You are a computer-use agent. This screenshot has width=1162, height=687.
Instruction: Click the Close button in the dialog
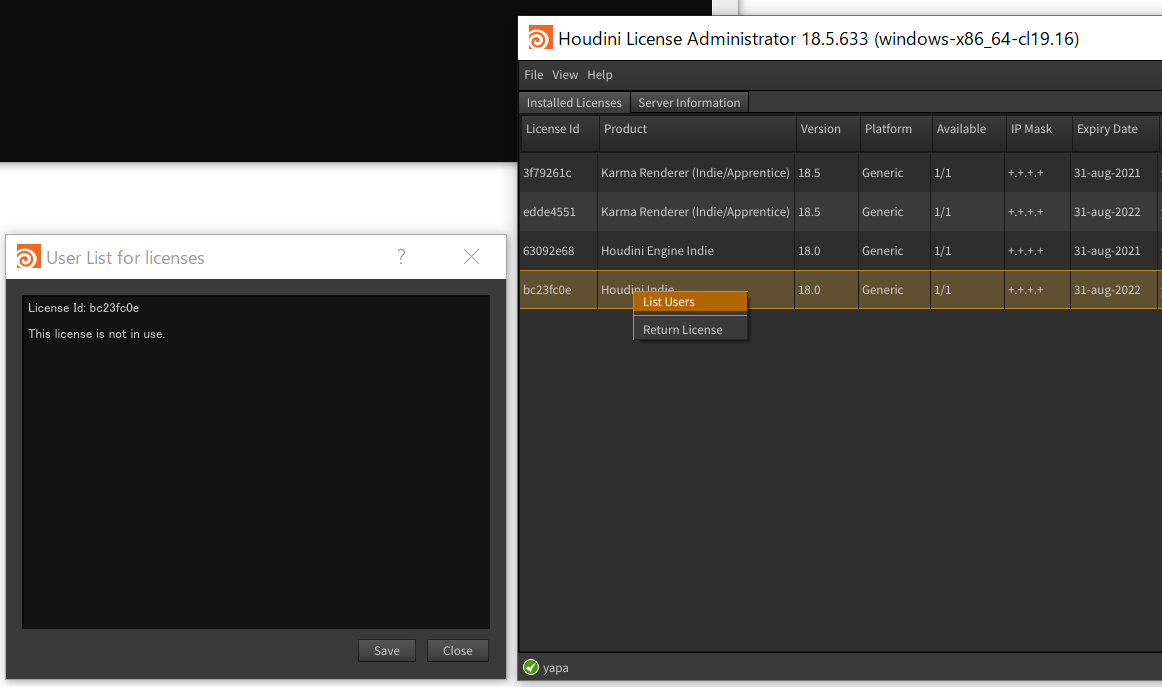pos(458,650)
